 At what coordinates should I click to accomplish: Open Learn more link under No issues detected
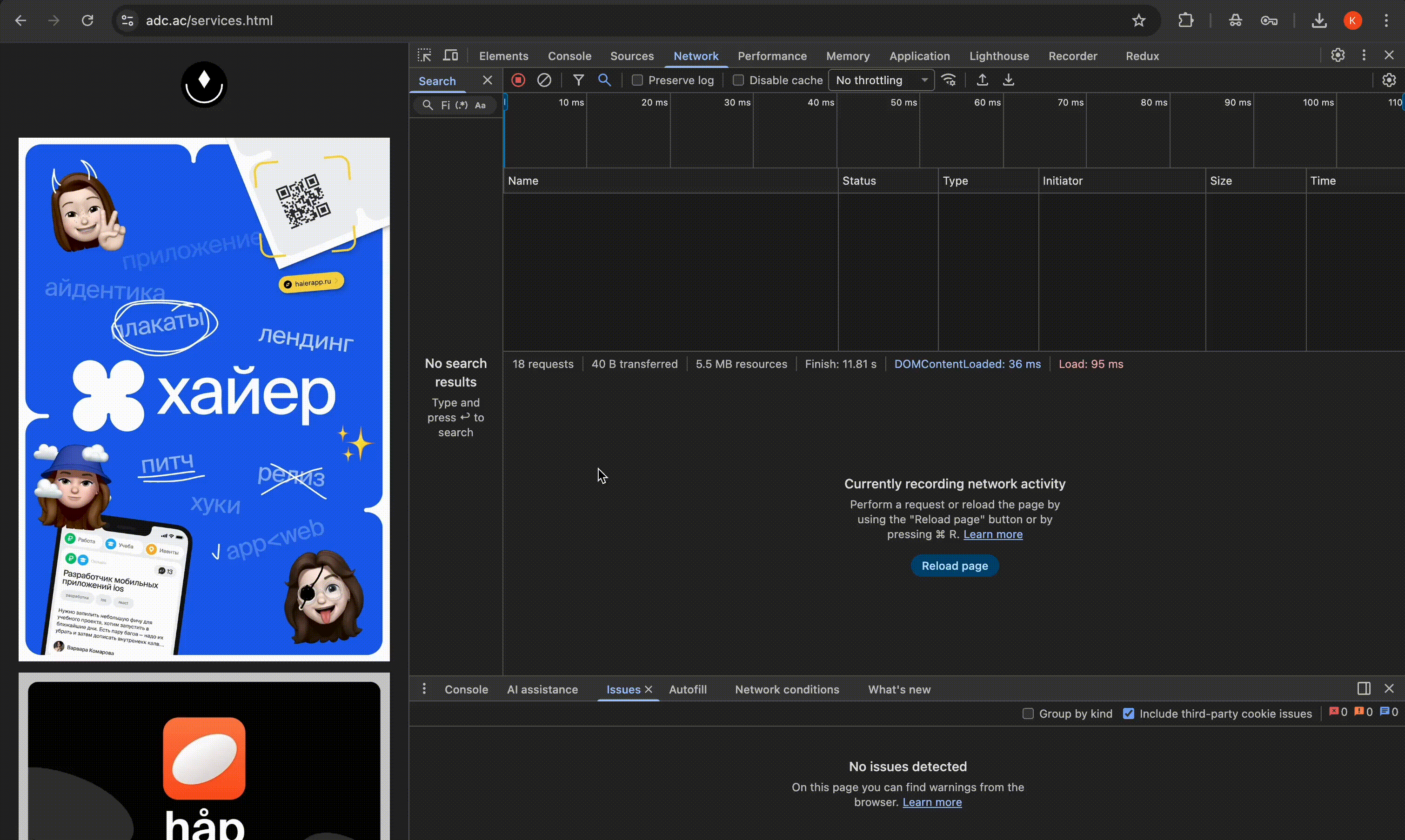pos(932,802)
